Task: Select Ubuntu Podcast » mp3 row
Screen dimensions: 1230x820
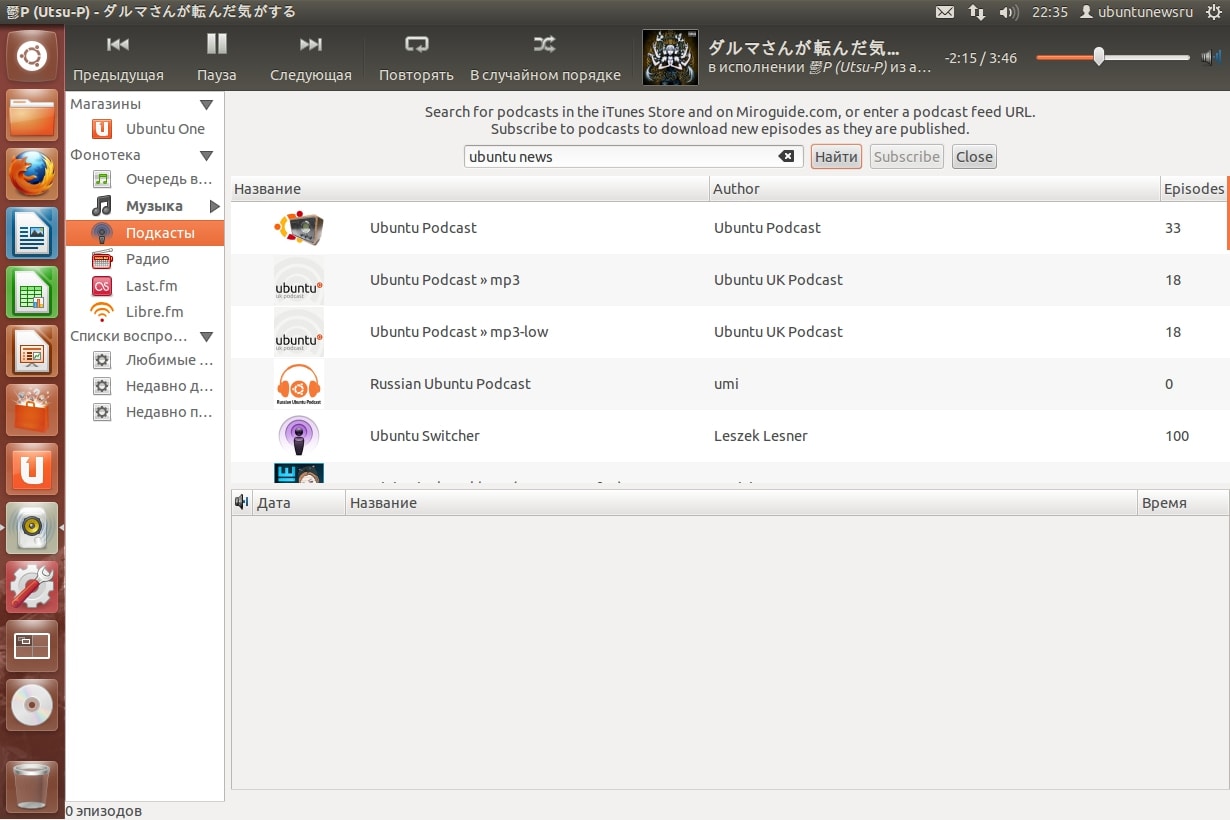Action: point(728,280)
